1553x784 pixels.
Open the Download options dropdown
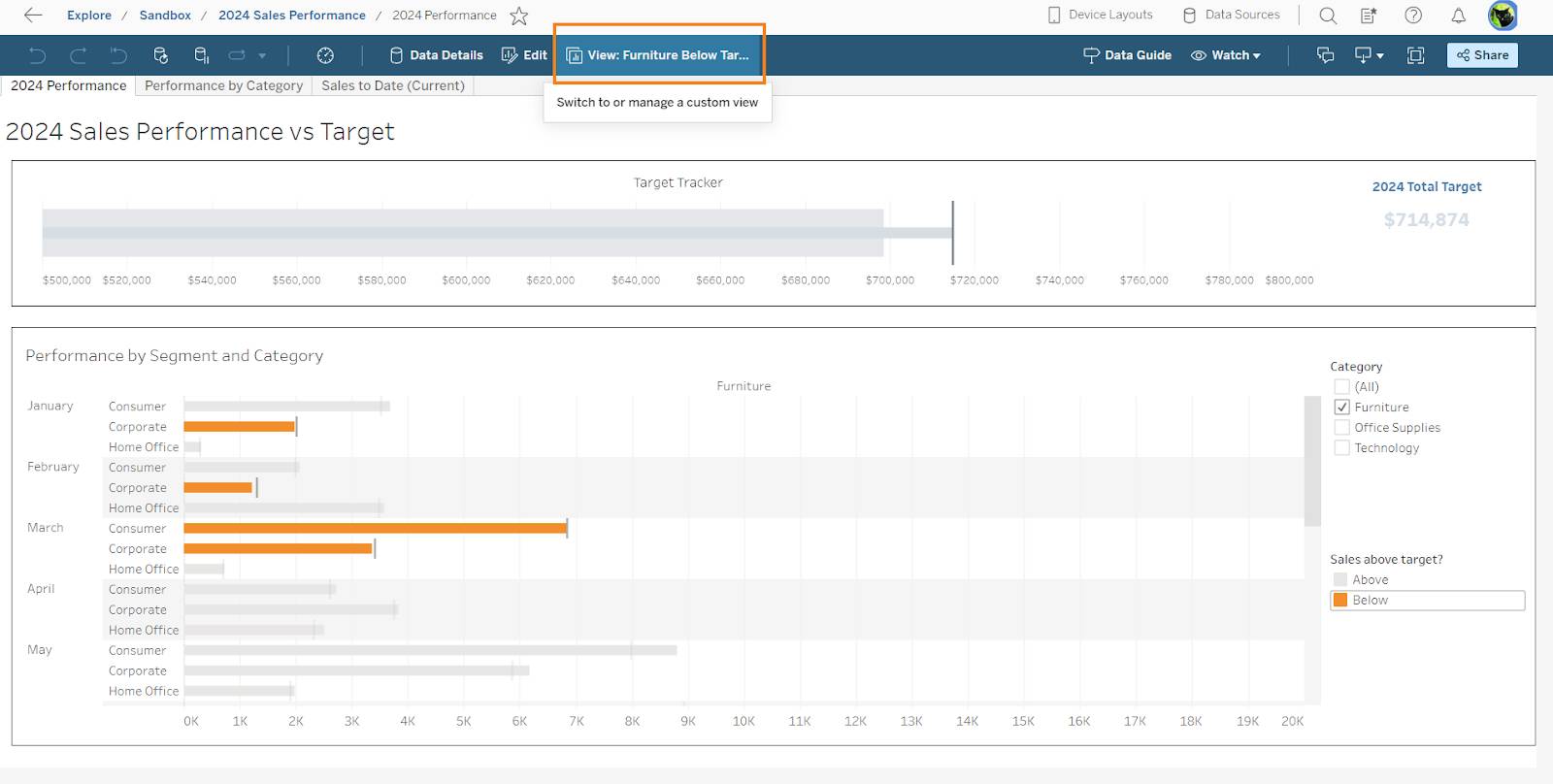pyautogui.click(x=1369, y=55)
